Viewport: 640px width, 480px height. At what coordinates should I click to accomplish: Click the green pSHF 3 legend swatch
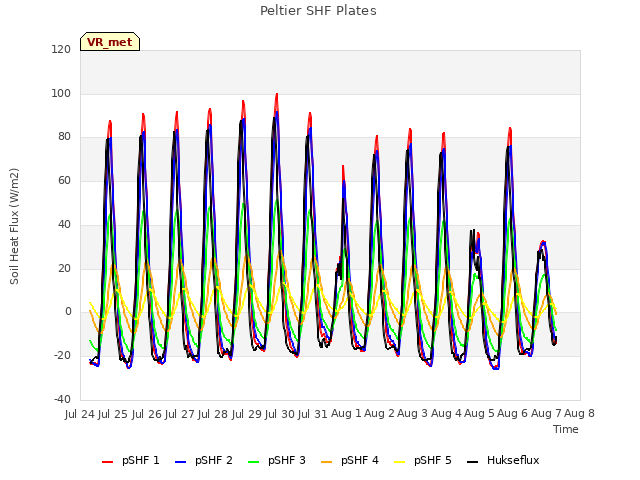[253, 462]
